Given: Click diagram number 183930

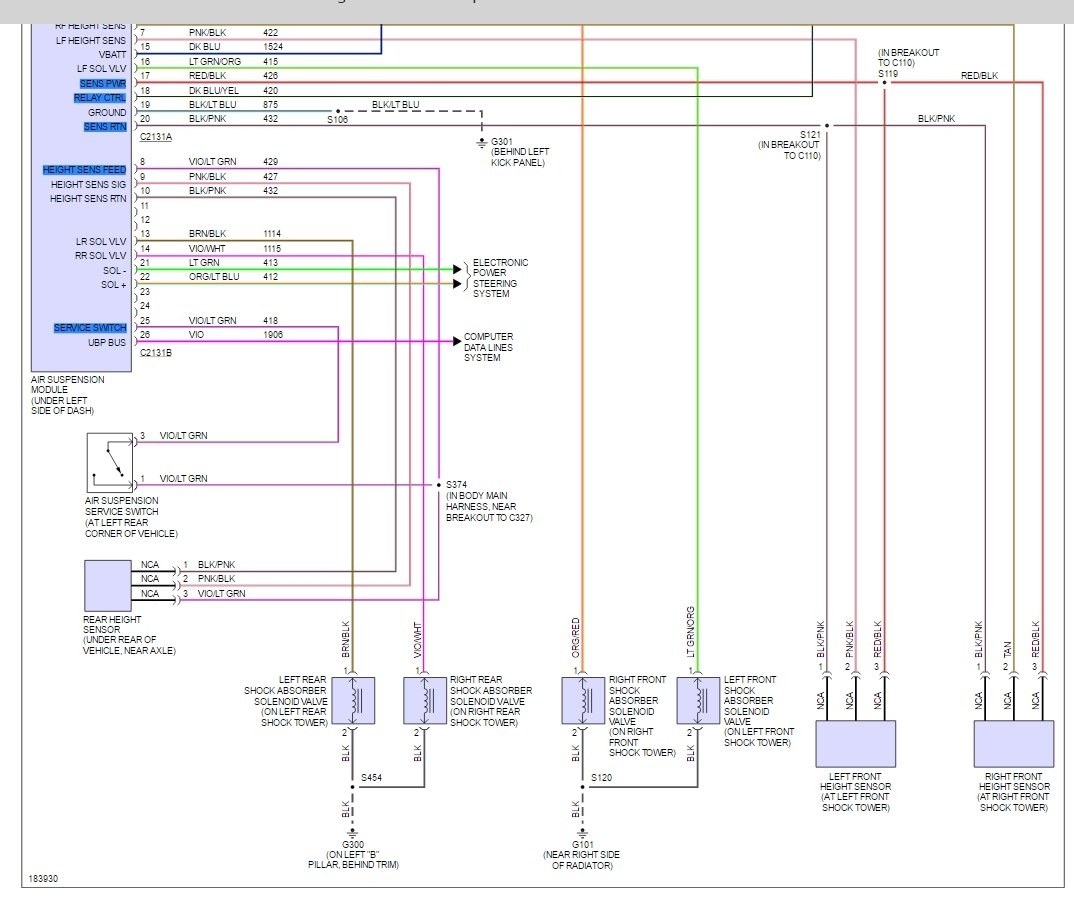Looking at the screenshot, I should [x=43, y=879].
